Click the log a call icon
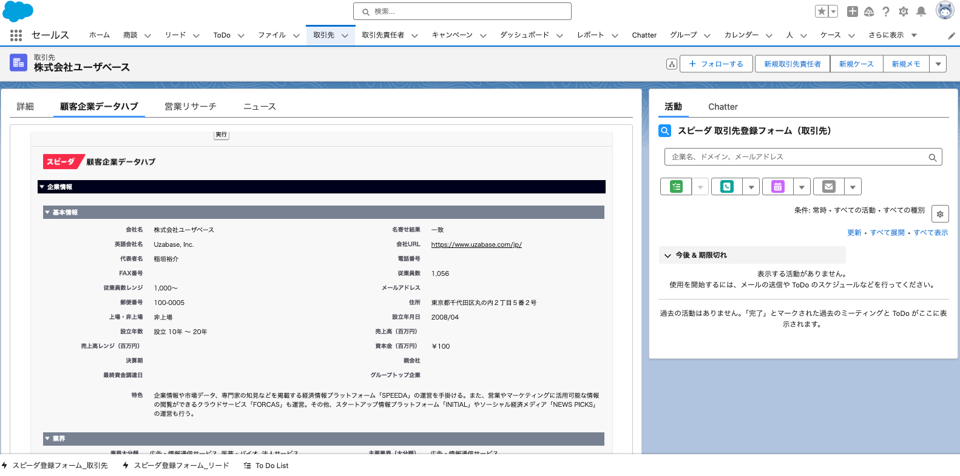The image size is (960, 476). coord(727,187)
